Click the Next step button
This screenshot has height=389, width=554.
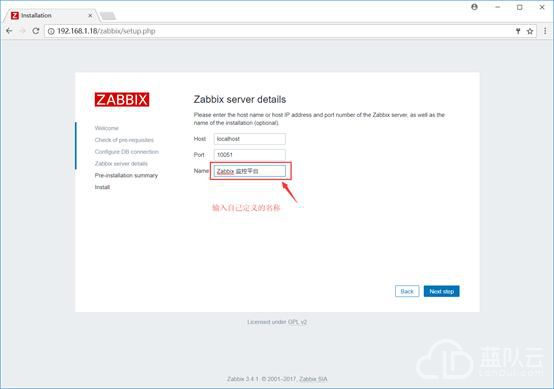tap(442, 291)
